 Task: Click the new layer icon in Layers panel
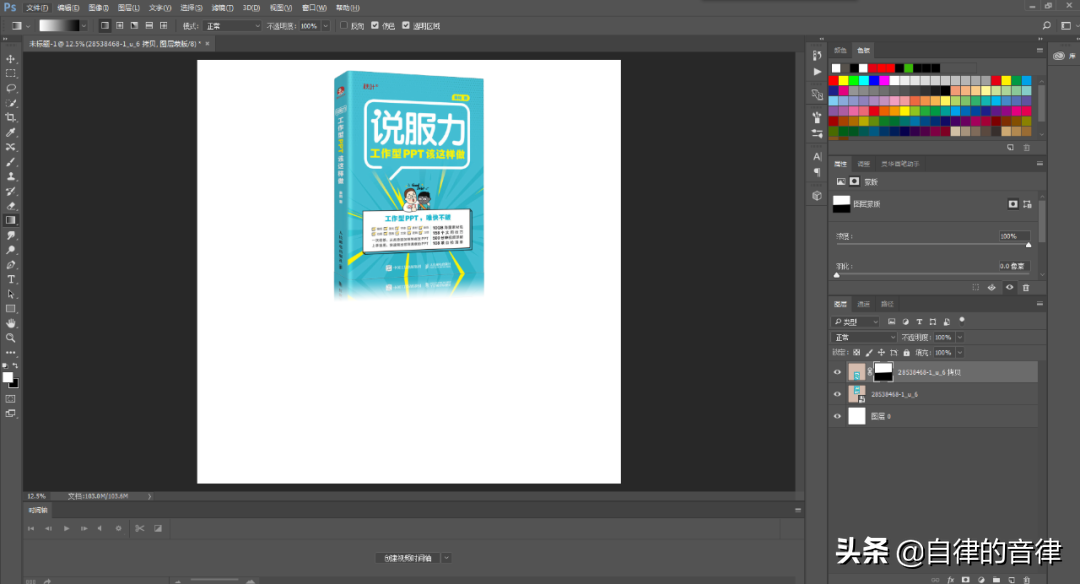click(1011, 580)
